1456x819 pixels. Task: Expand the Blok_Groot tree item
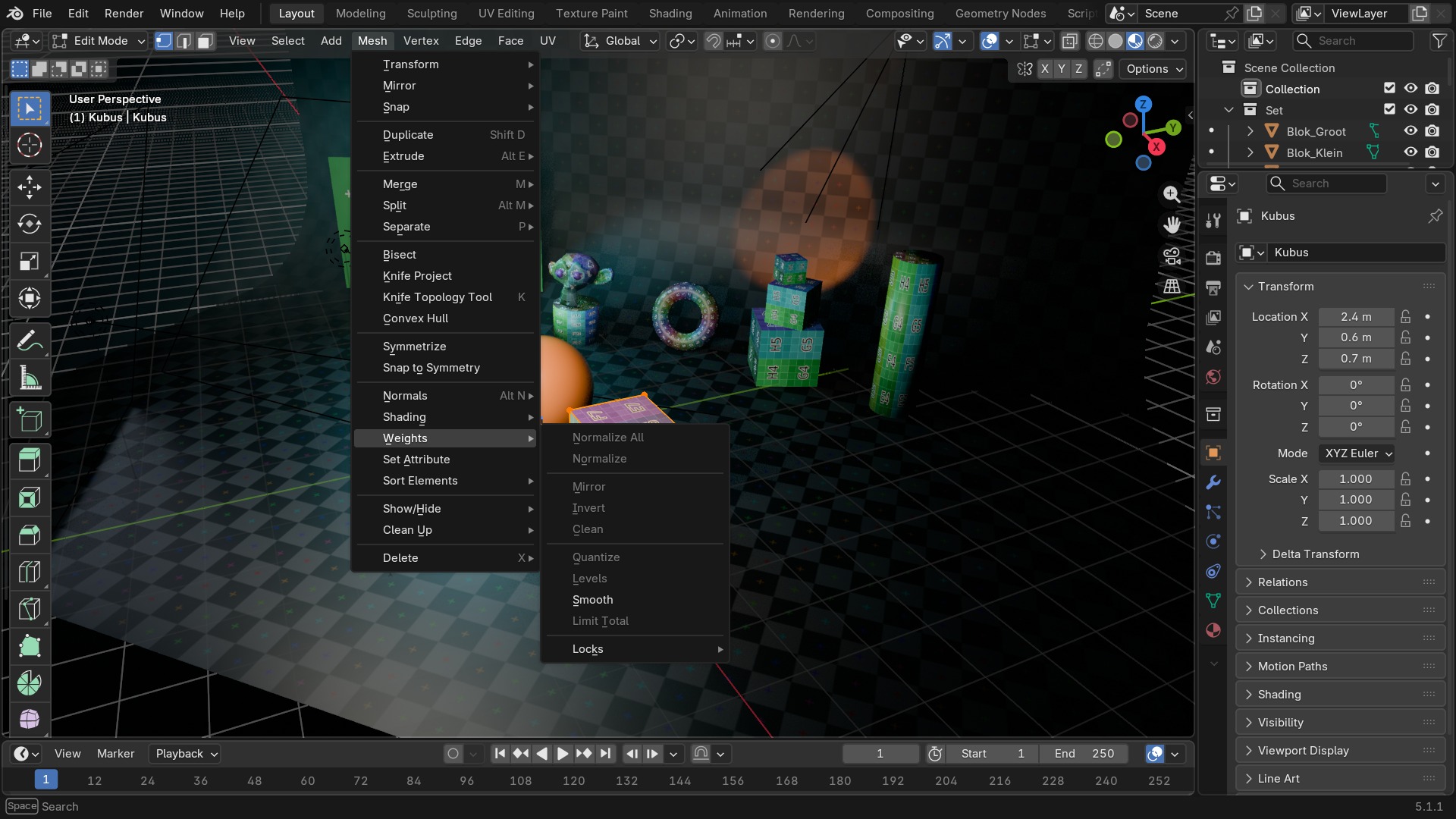[x=1250, y=131]
